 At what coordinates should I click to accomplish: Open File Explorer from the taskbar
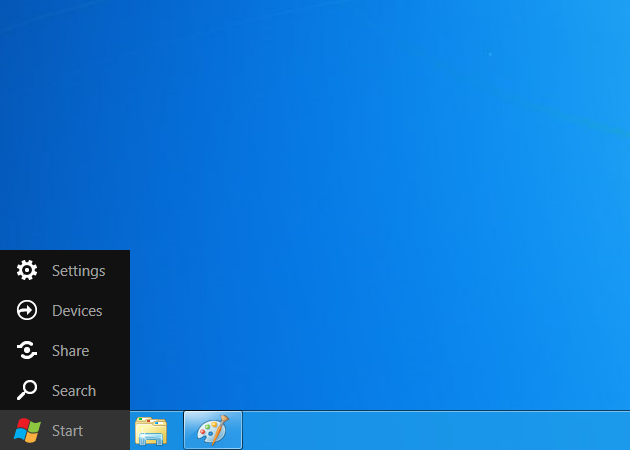151,431
